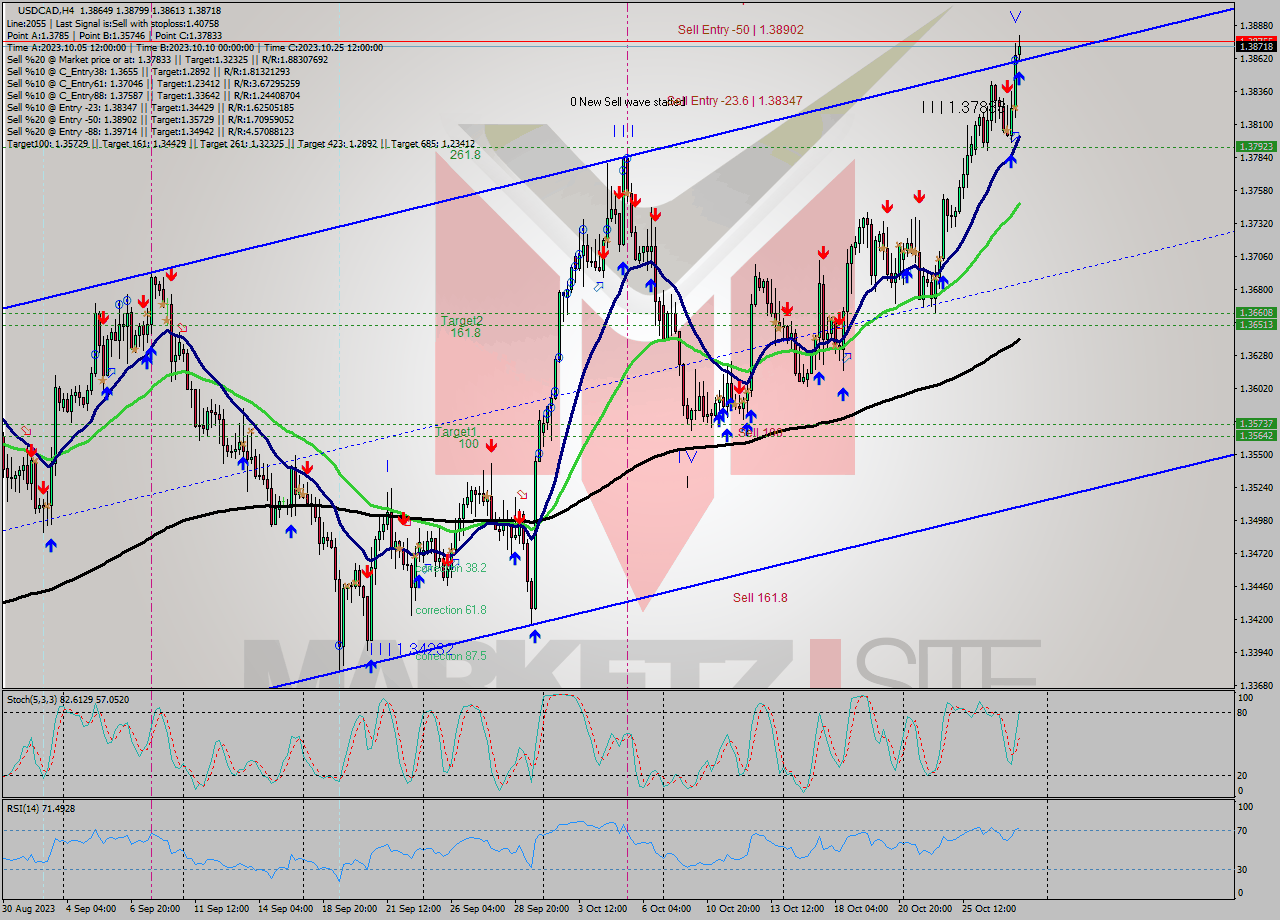The image size is (1280, 920).
Task: Click the Target100 through Target 685 summary line
Action: (x=240, y=144)
